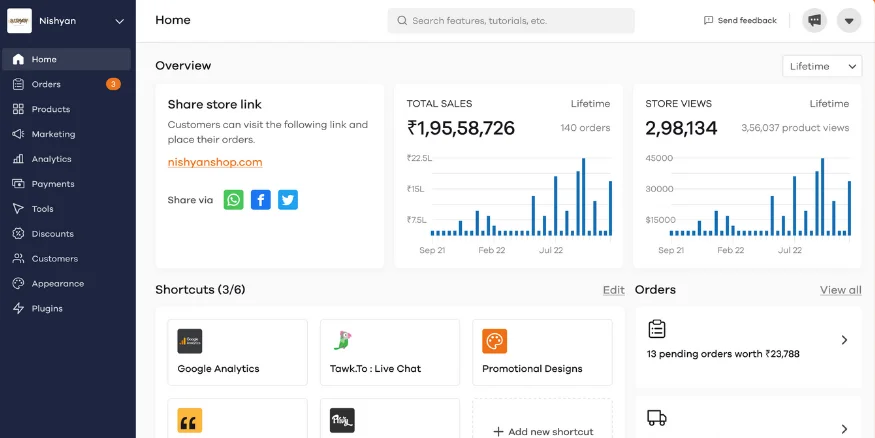Click the orange Promotional Designs palette icon
The width and height of the screenshot is (875, 438).
tap(494, 341)
